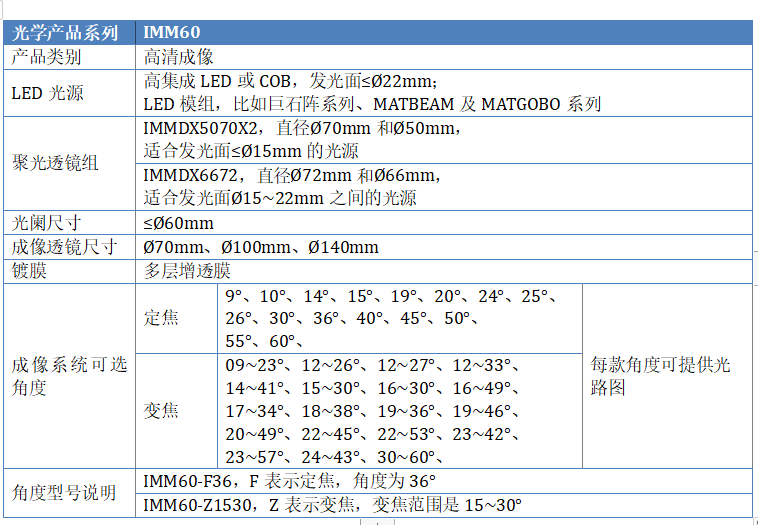Click the zoom line starting '20~49°'
This screenshot has width=758, height=525.
coord(372,435)
